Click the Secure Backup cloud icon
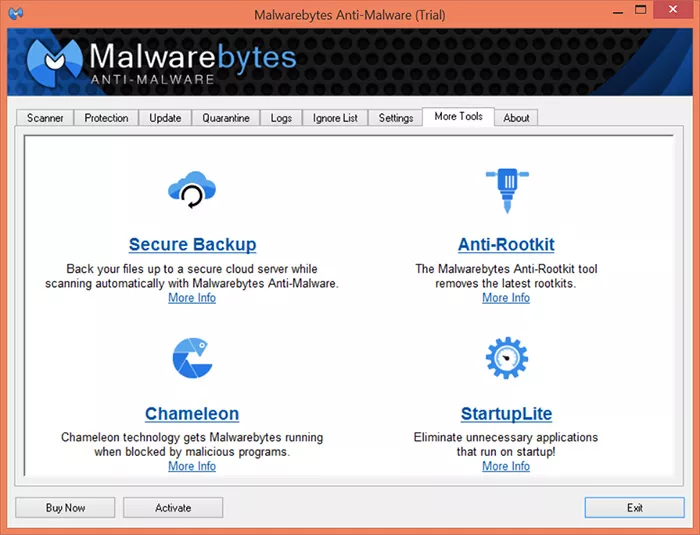Screen dimensions: 700x535 tap(192, 189)
